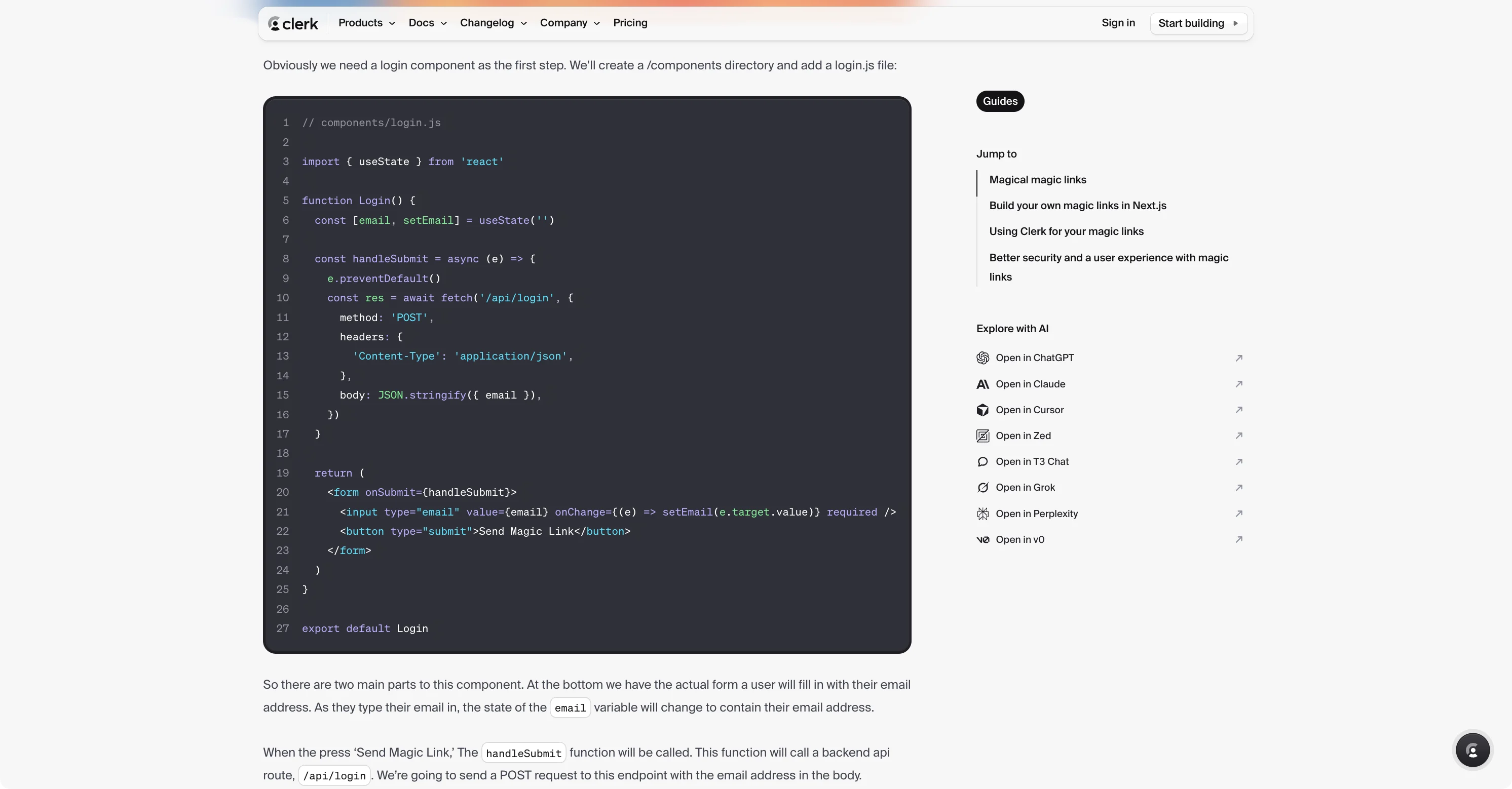The width and height of the screenshot is (1512, 789).
Task: Go to the Pricing page
Action: [630, 23]
